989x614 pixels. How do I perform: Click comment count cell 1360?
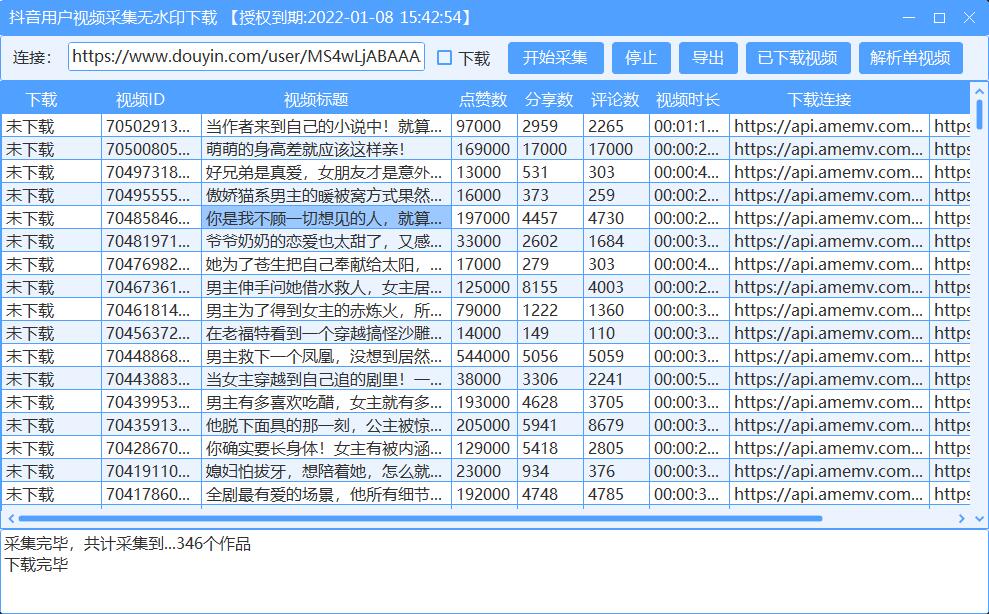tap(616, 310)
